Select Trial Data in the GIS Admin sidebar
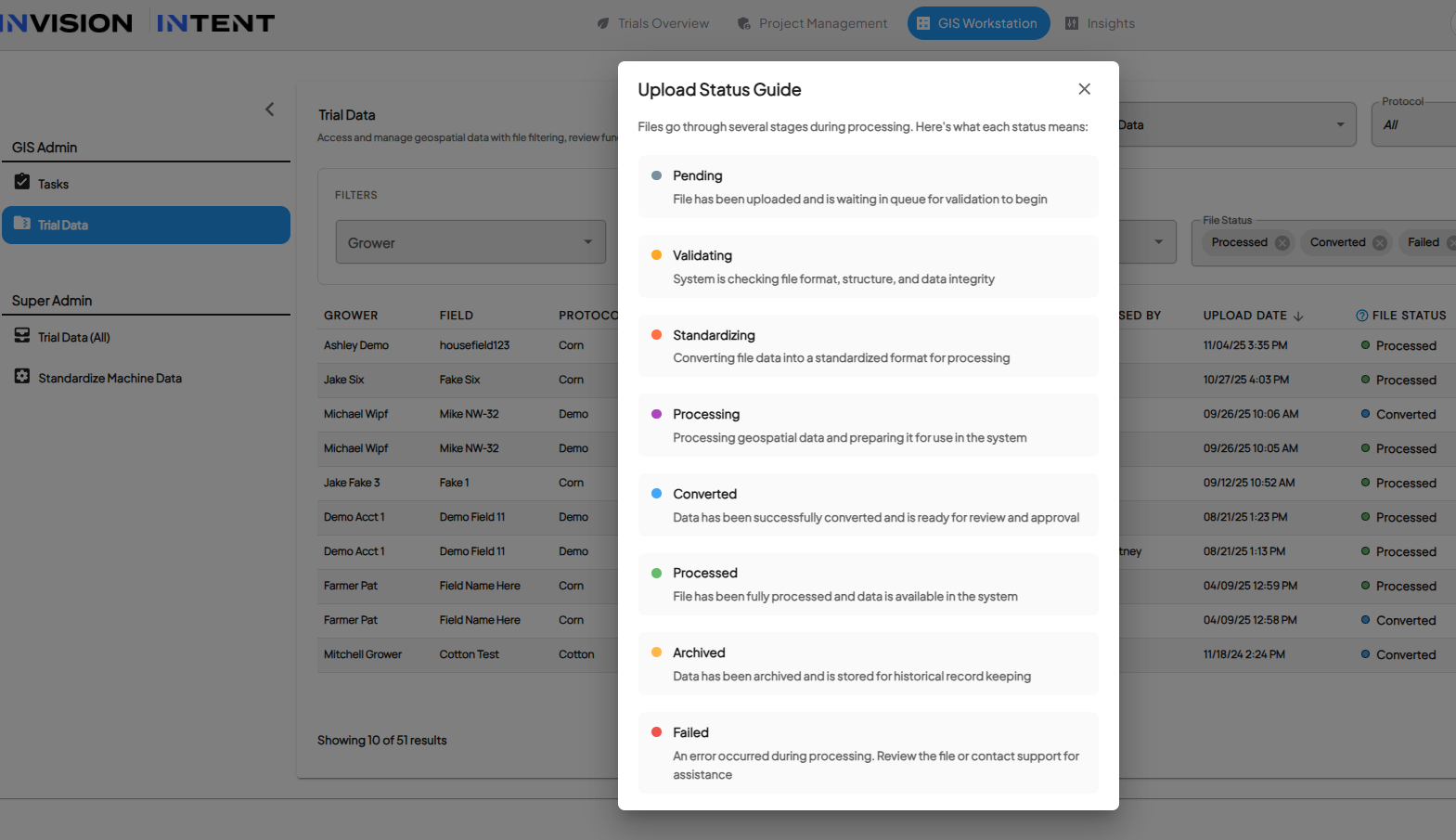The width and height of the screenshot is (1456, 840). 146,225
